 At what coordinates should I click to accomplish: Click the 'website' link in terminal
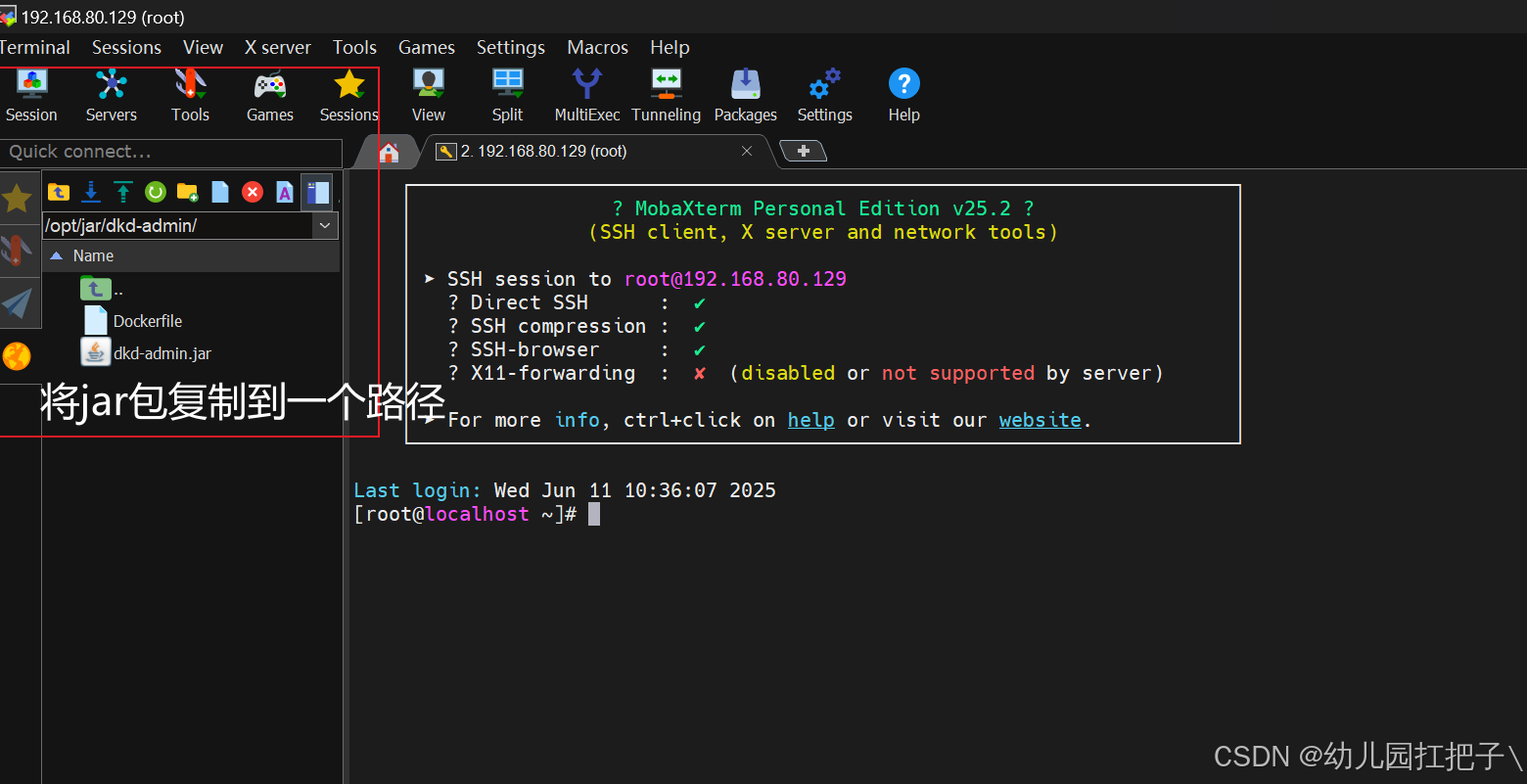1040,420
